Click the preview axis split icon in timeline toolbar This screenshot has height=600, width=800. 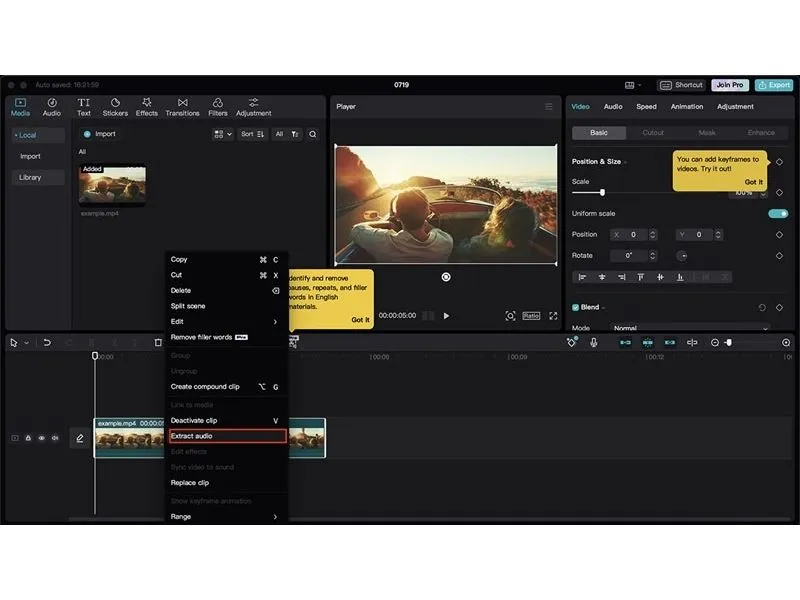[x=692, y=342]
